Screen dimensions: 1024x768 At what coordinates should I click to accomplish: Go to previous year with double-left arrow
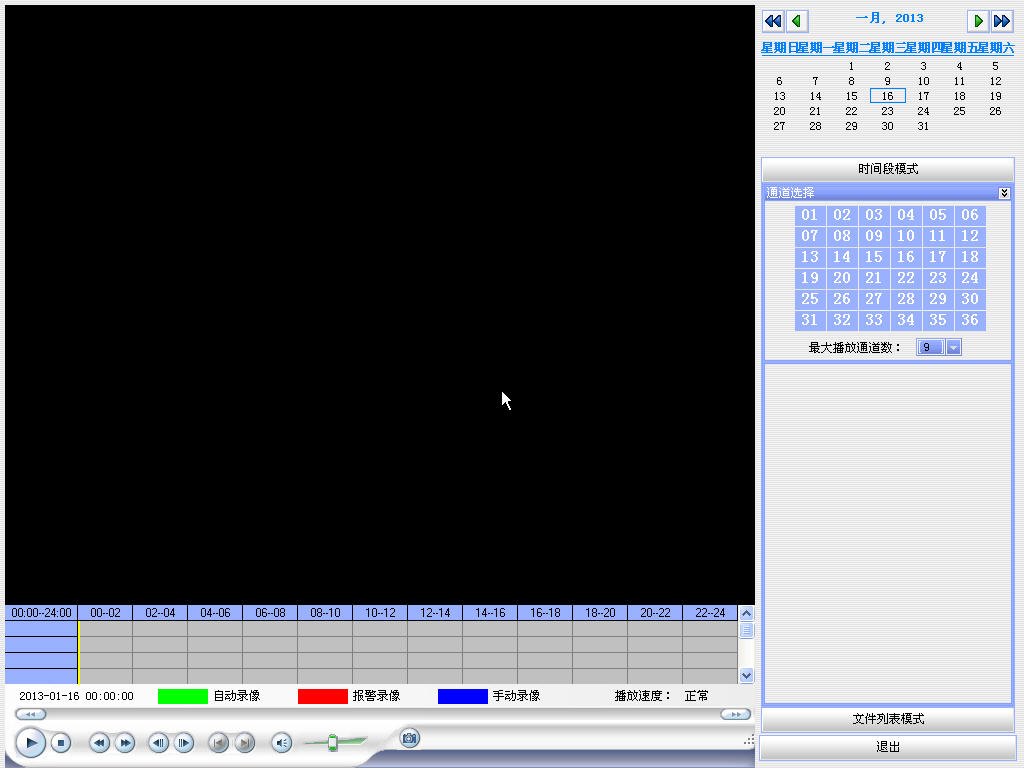[x=773, y=21]
